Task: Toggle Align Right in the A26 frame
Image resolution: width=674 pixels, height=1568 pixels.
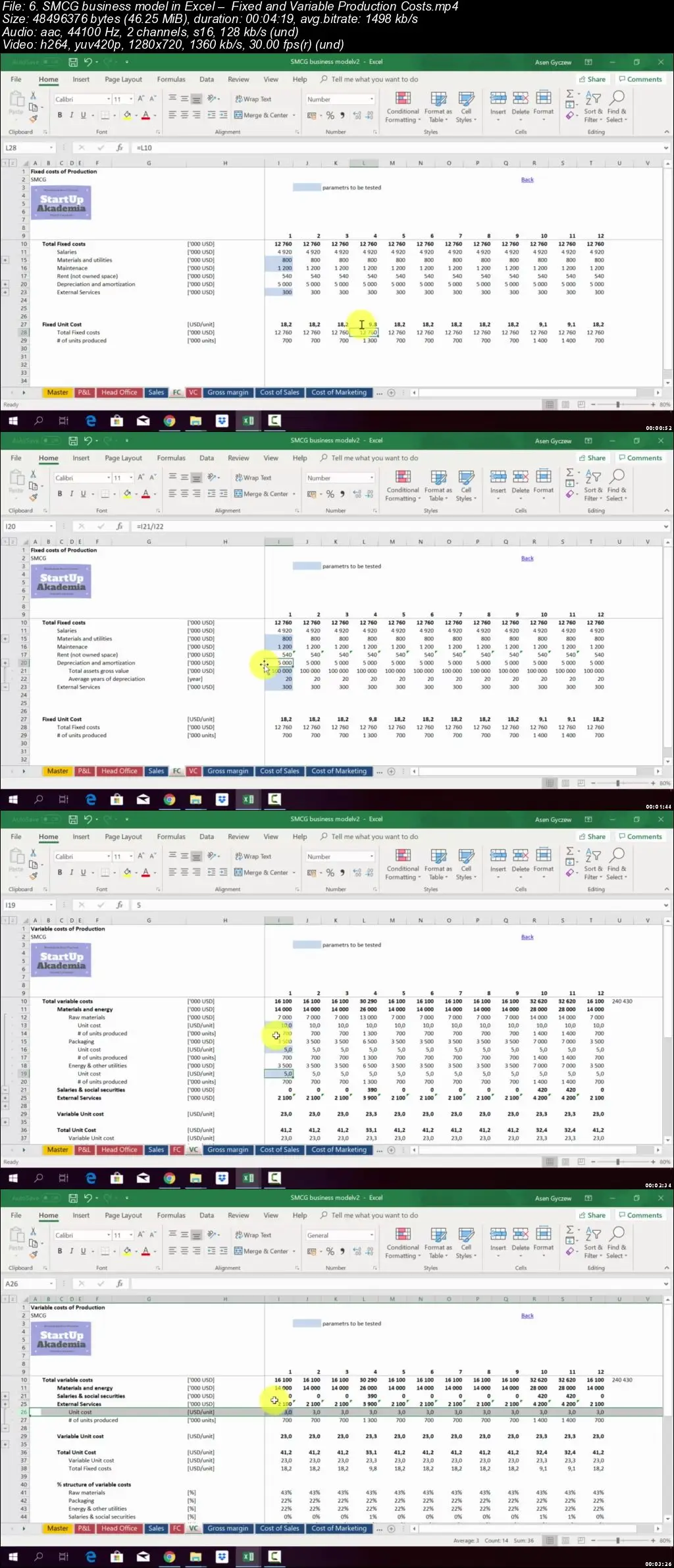Action: point(196,1251)
